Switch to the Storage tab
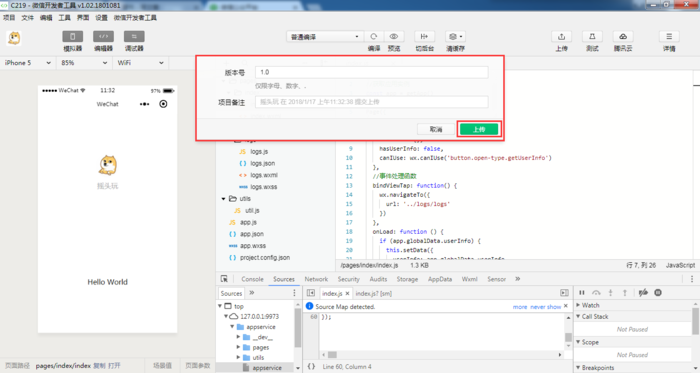Screen dimensions: 700x373 click(407, 279)
